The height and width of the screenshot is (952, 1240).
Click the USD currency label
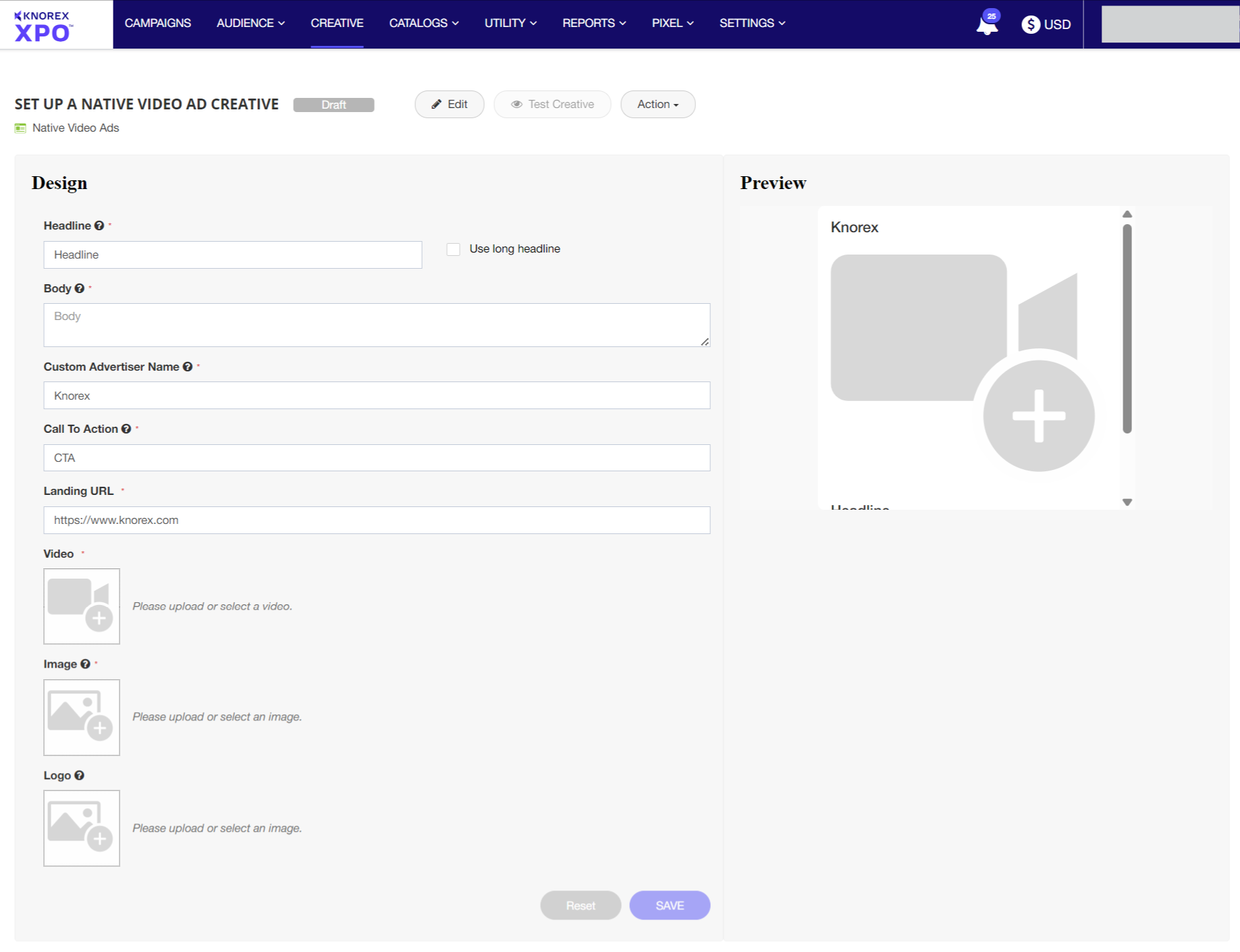[x=1057, y=24]
